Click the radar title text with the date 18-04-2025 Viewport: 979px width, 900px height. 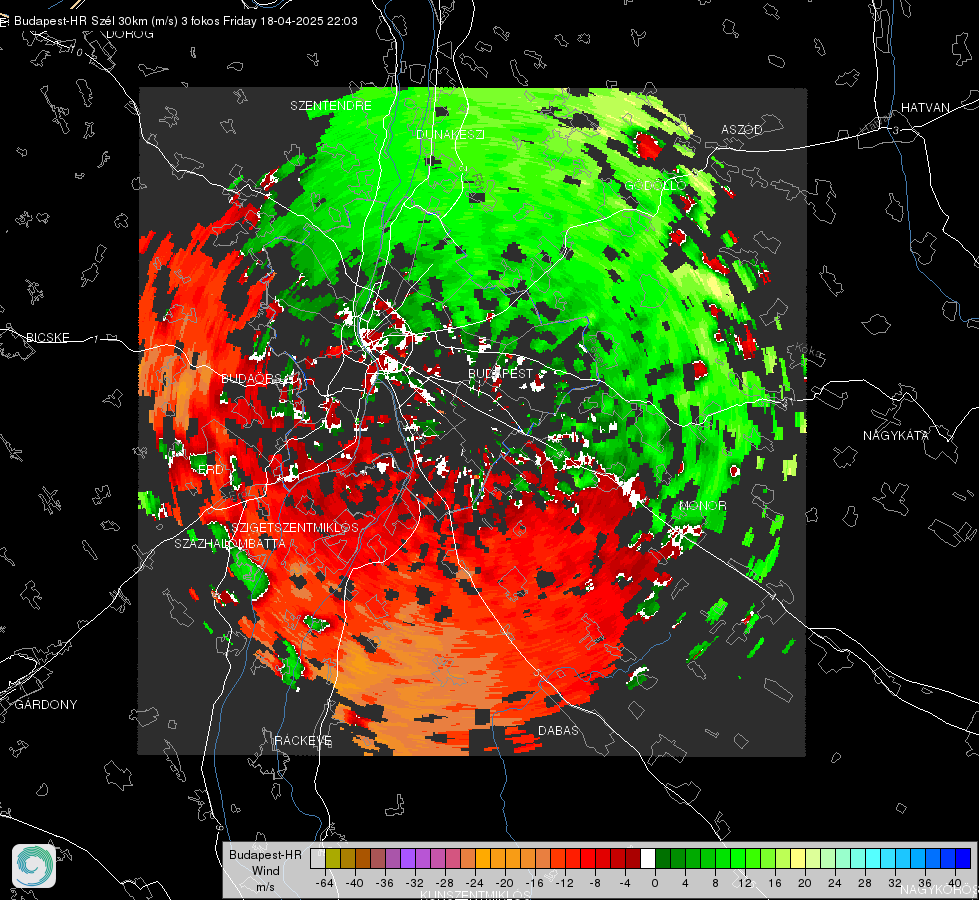185,21
